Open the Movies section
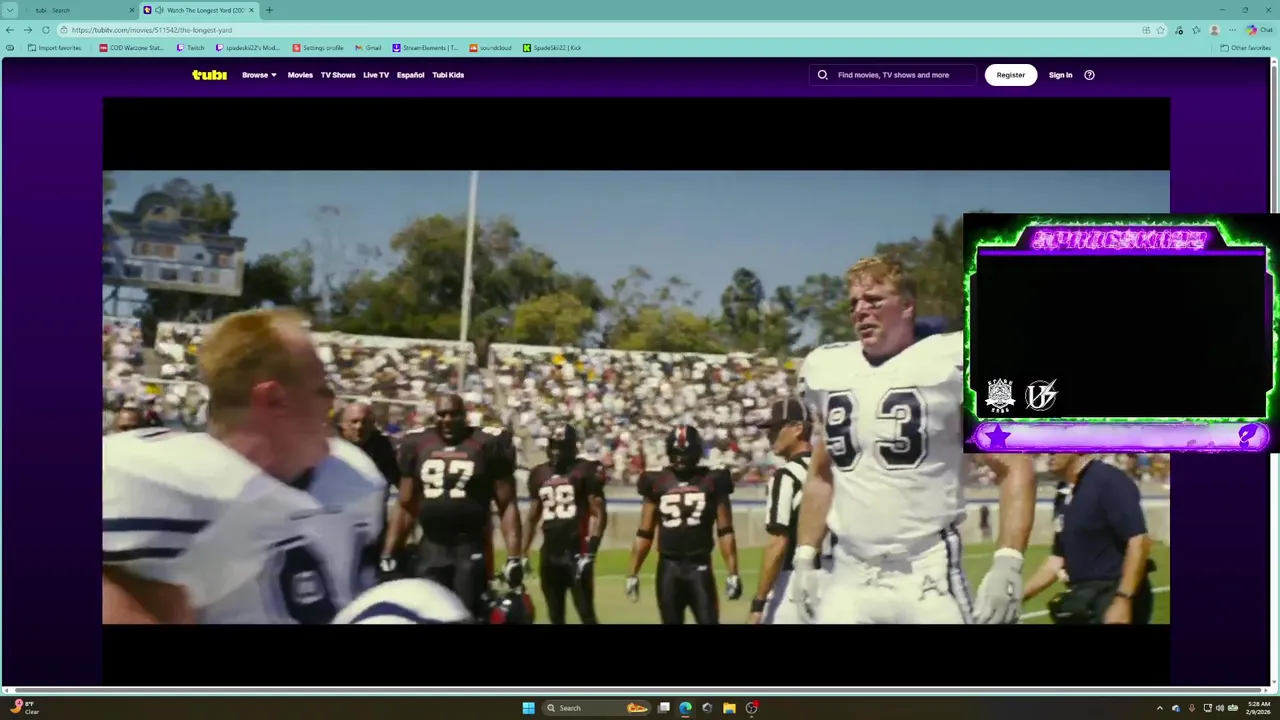The width and height of the screenshot is (1280, 720). (300, 75)
